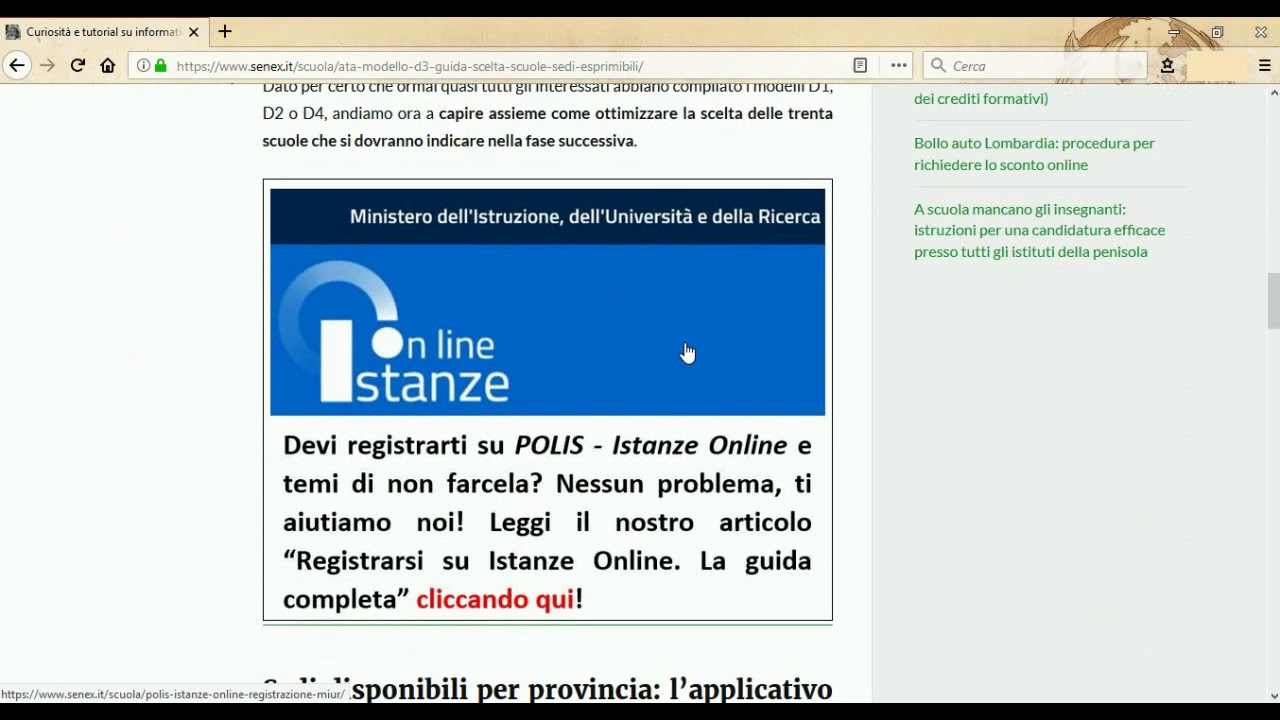Screen dimensions: 1280x720
Task: Open a new tab with plus button
Action: [225, 32]
